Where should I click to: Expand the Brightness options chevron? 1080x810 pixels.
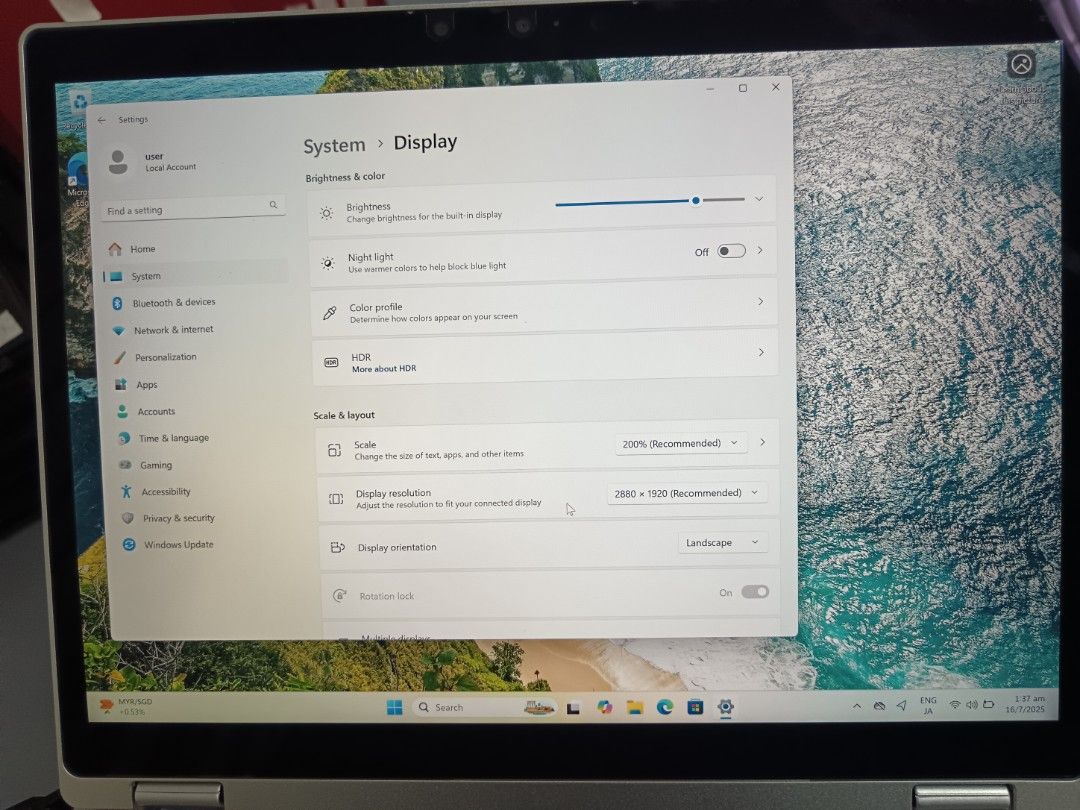tap(758, 199)
